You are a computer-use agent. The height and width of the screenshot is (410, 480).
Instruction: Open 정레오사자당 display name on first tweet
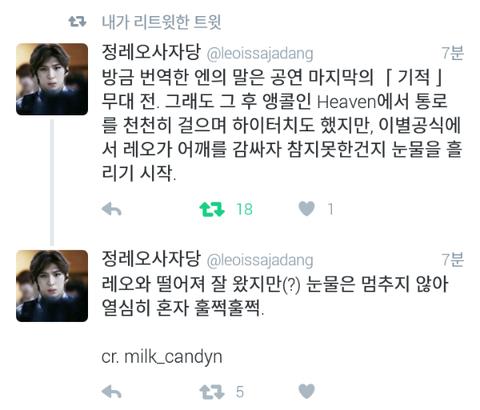pyautogui.click(x=151, y=52)
